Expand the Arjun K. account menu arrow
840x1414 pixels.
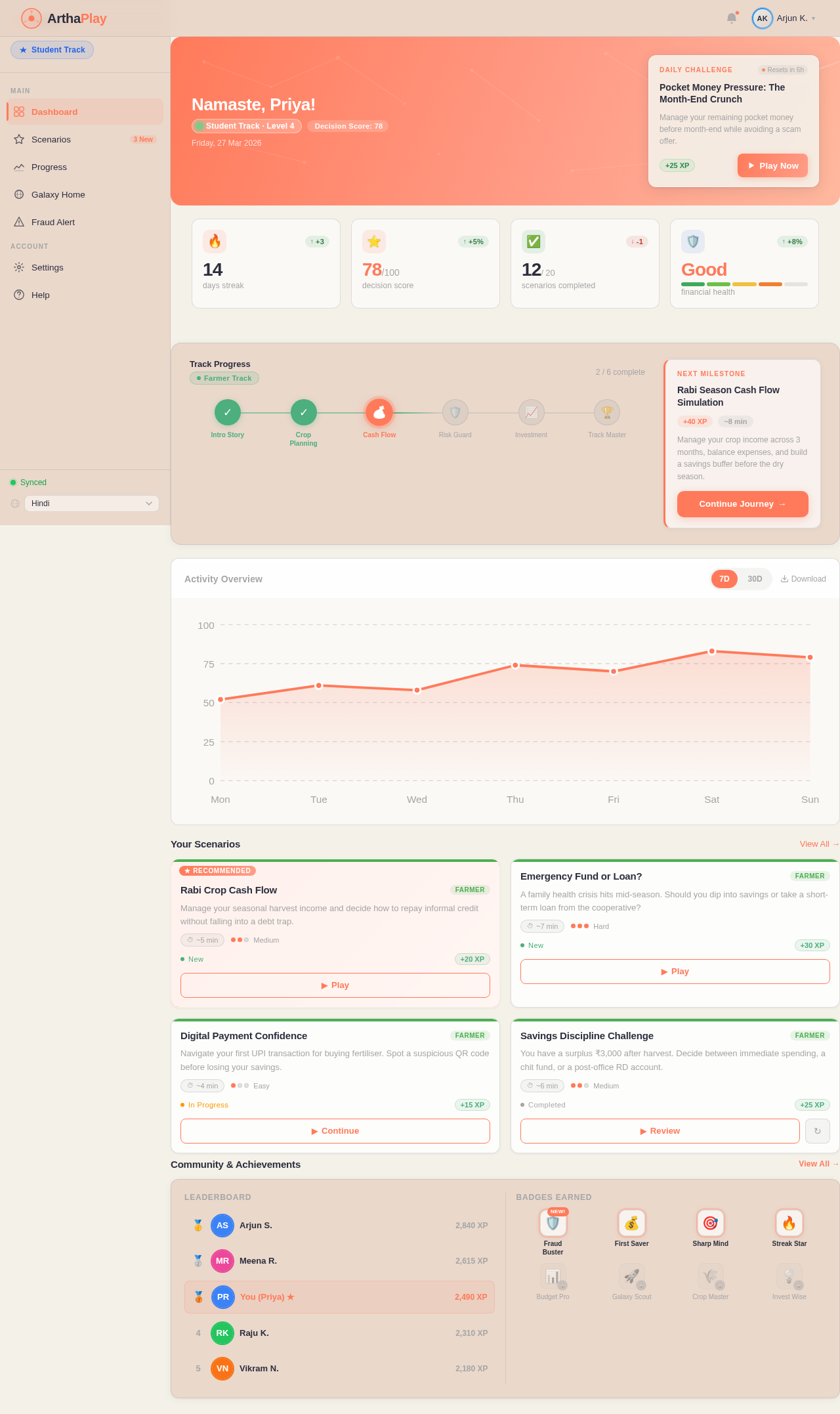(813, 18)
